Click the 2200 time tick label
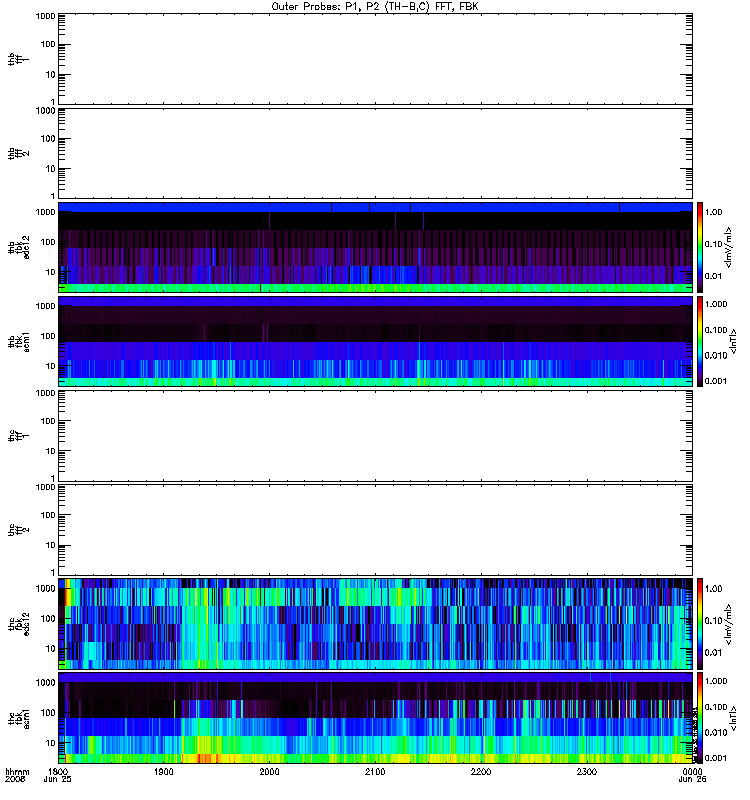Viewport: 750px width, 800px height. [481, 772]
